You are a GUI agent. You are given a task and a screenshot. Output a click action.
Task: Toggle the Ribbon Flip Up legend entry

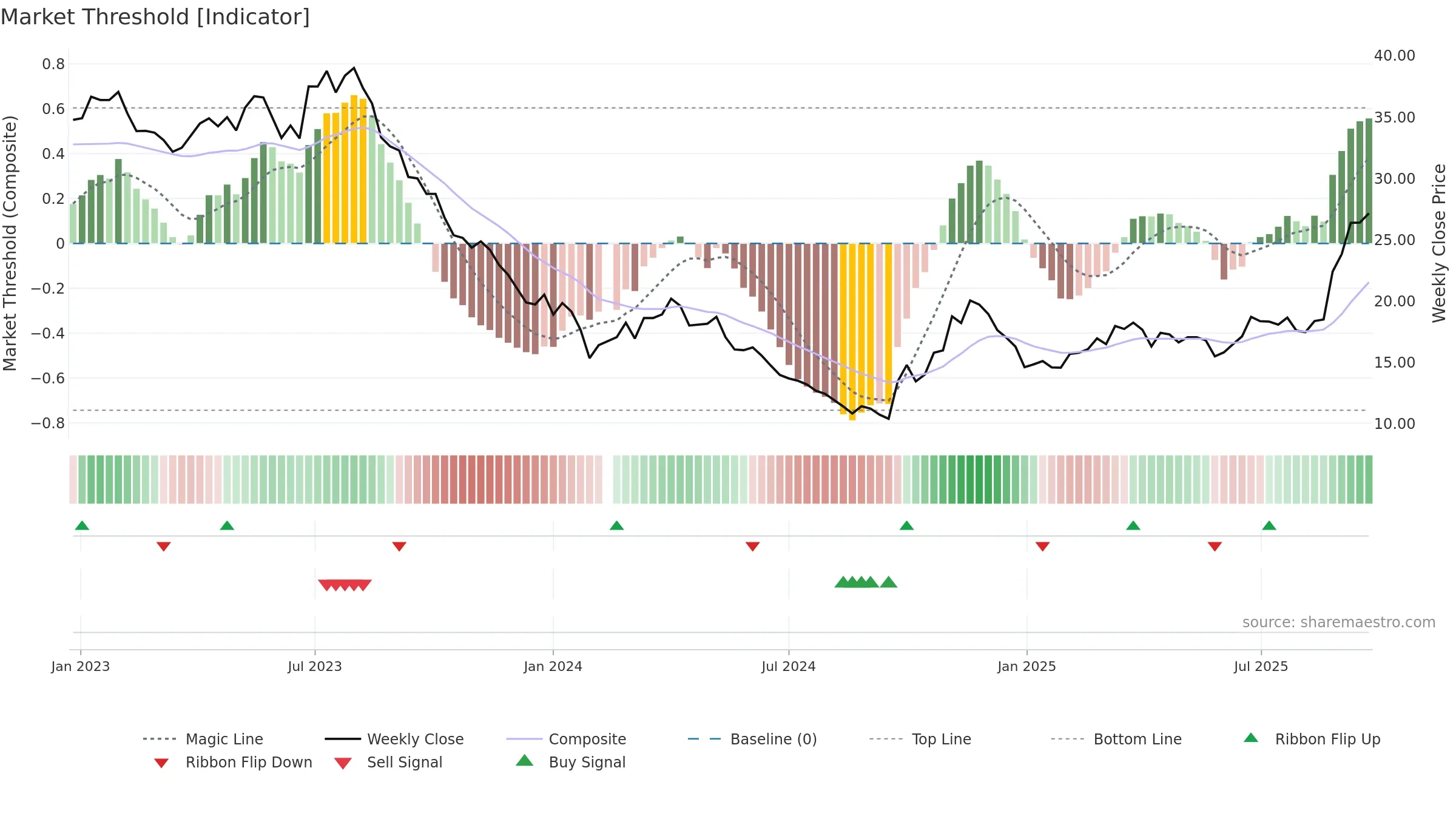tap(1312, 739)
